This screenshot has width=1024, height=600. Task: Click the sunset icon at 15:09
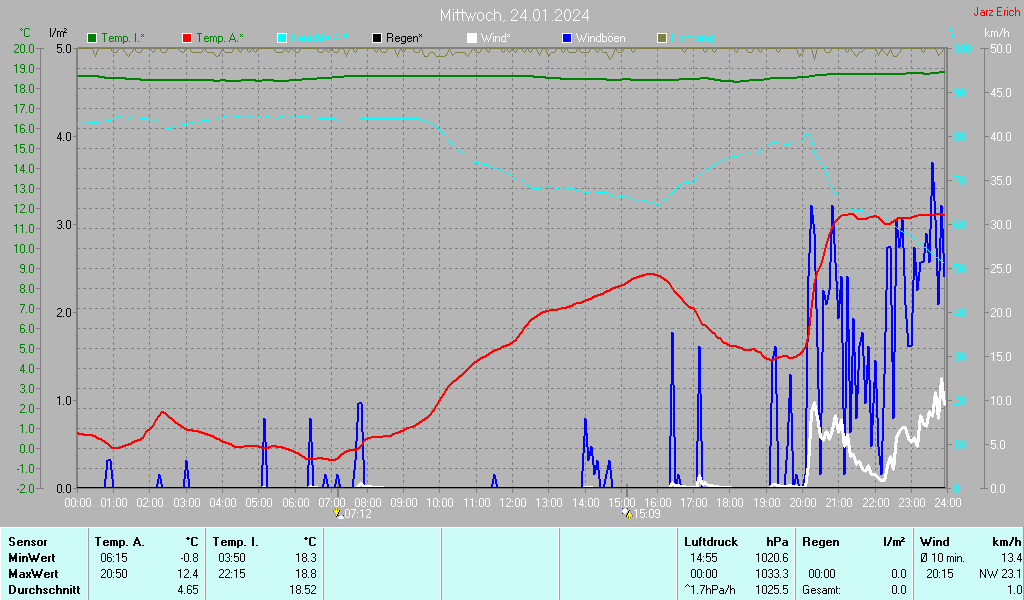click(x=627, y=513)
